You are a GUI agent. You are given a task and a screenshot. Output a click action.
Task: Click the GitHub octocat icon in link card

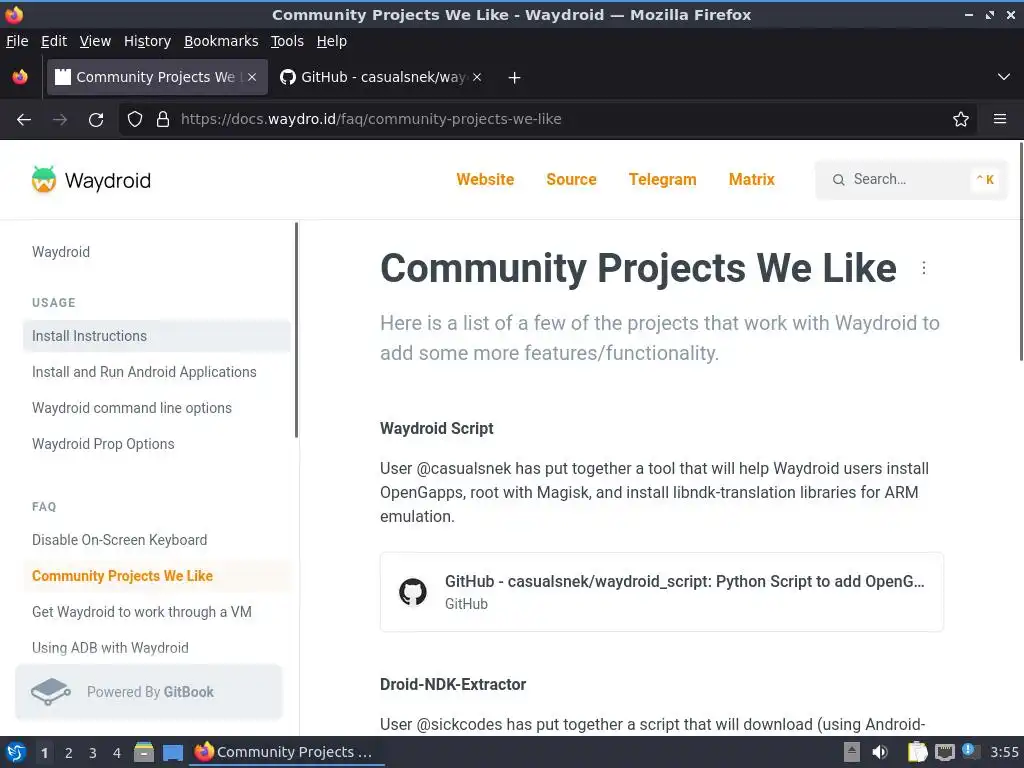pos(413,592)
